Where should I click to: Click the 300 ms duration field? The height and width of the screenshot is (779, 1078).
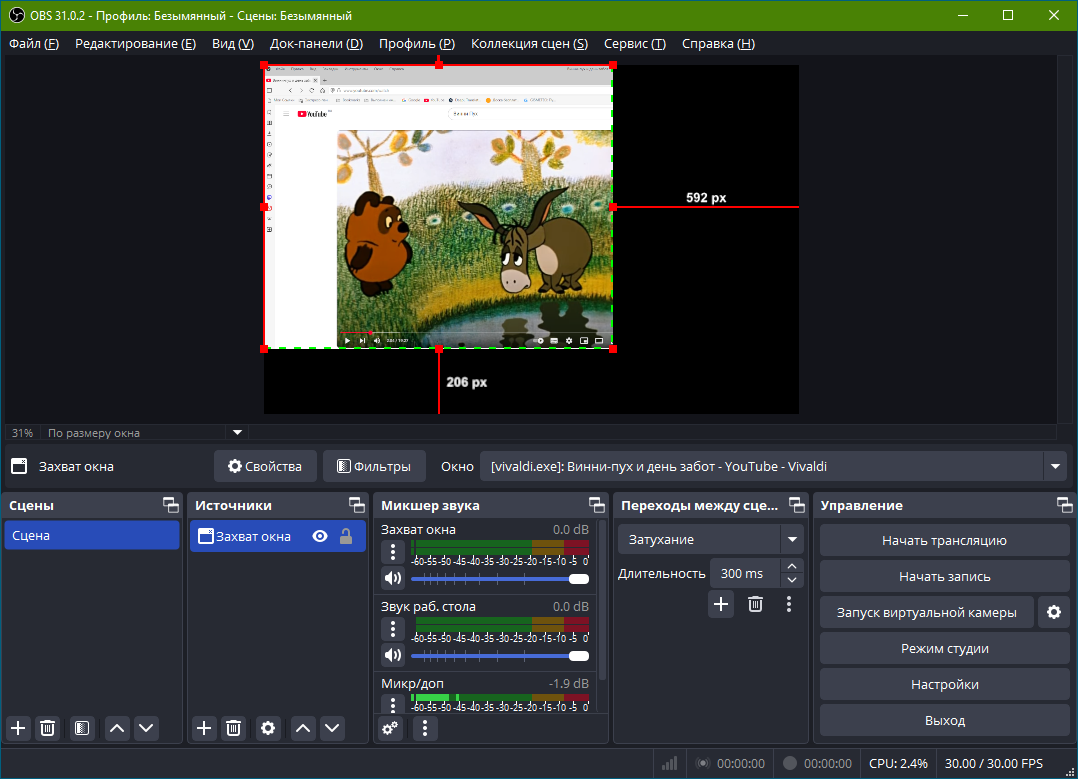746,573
